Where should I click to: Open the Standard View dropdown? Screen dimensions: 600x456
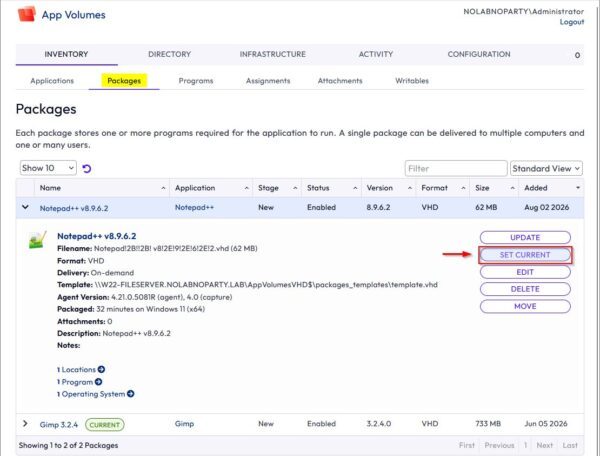point(546,168)
